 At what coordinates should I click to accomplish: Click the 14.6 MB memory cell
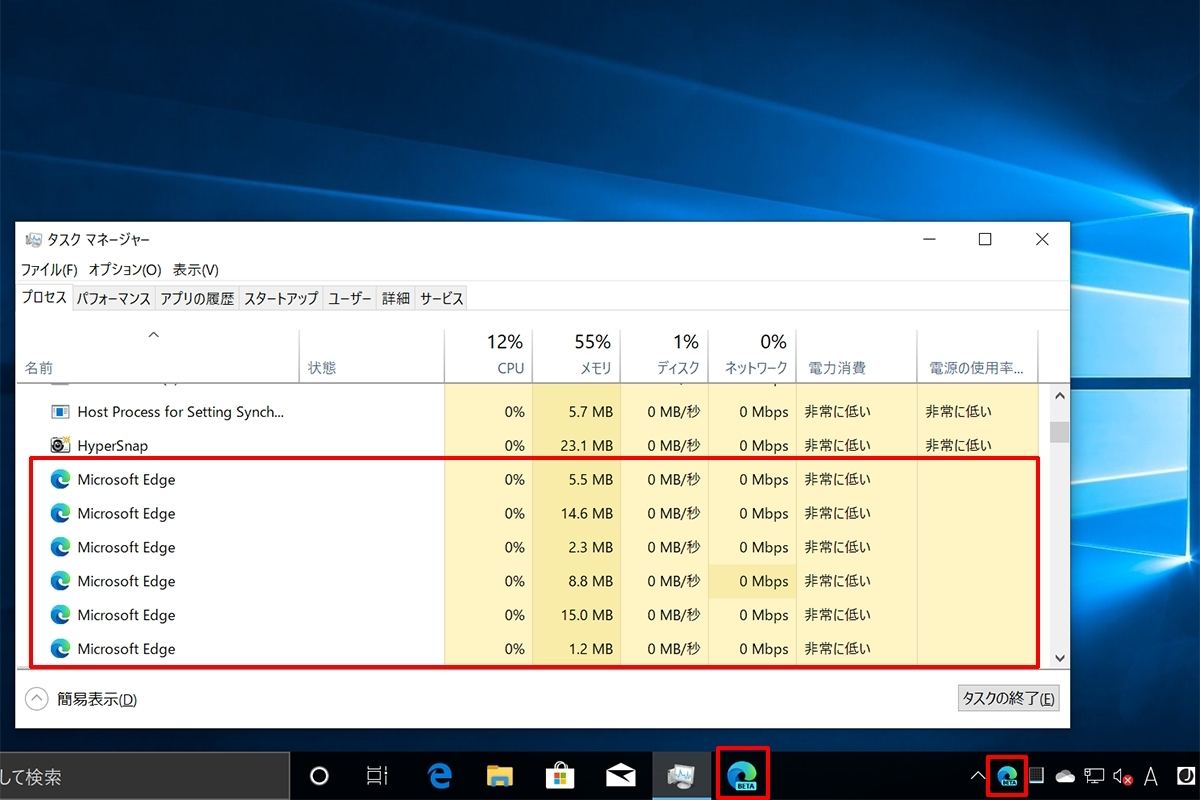click(x=577, y=514)
